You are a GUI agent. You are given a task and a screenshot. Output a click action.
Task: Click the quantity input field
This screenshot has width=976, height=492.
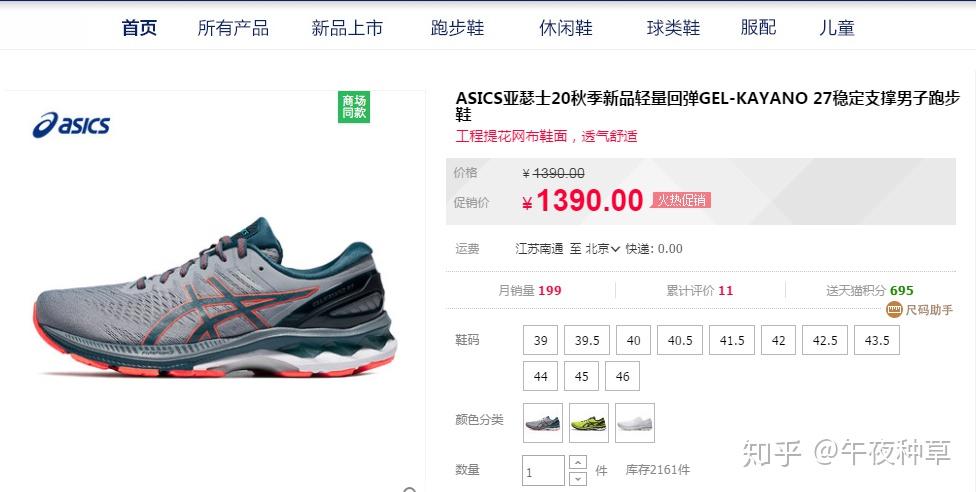click(x=543, y=471)
